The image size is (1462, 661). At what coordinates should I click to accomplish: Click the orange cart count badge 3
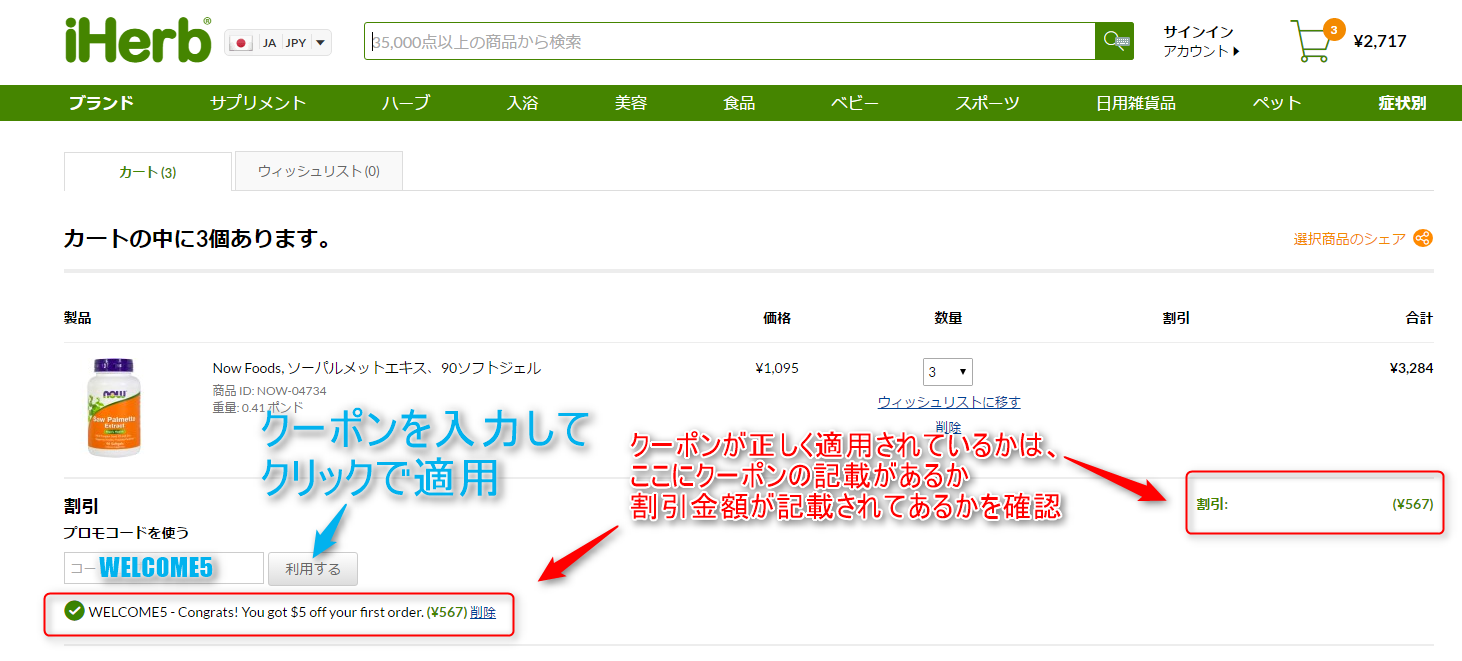[1333, 30]
